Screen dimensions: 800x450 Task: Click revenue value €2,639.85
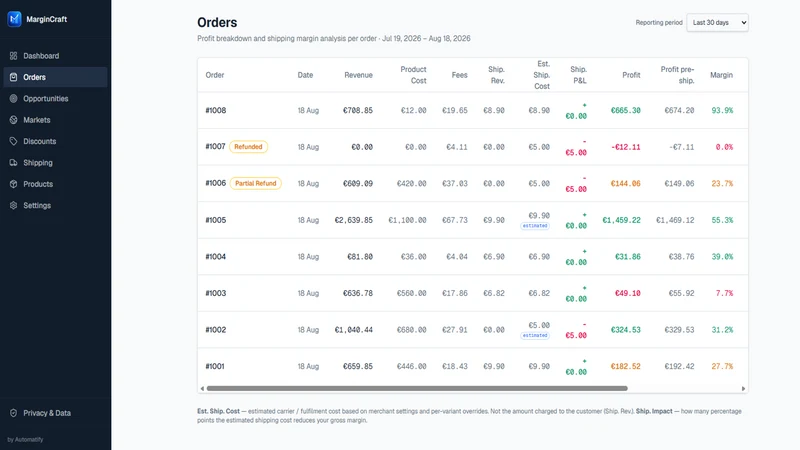pyautogui.click(x=354, y=220)
